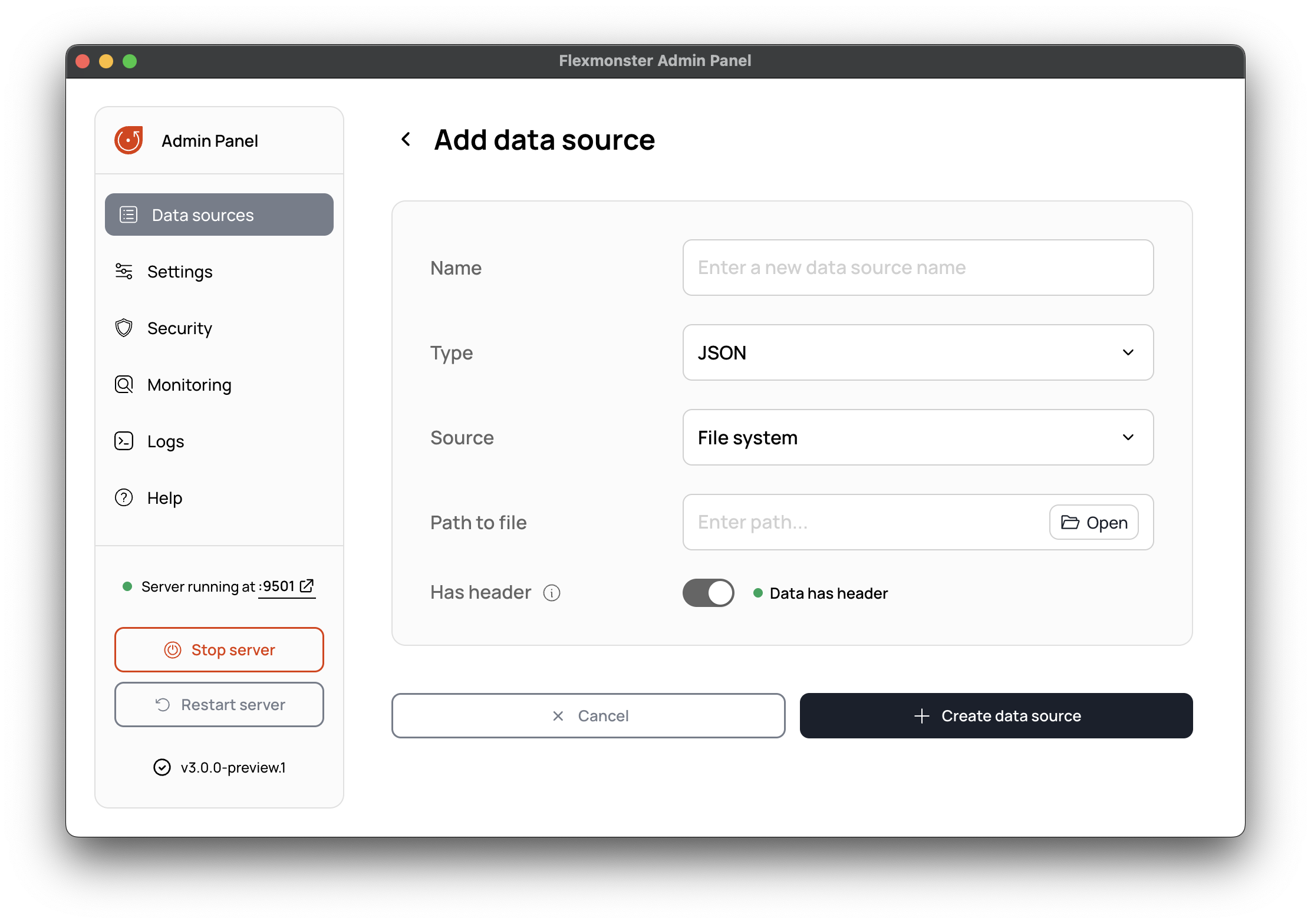The image size is (1311, 924).
Task: Click the version checkmark icon
Action: pyautogui.click(x=162, y=767)
